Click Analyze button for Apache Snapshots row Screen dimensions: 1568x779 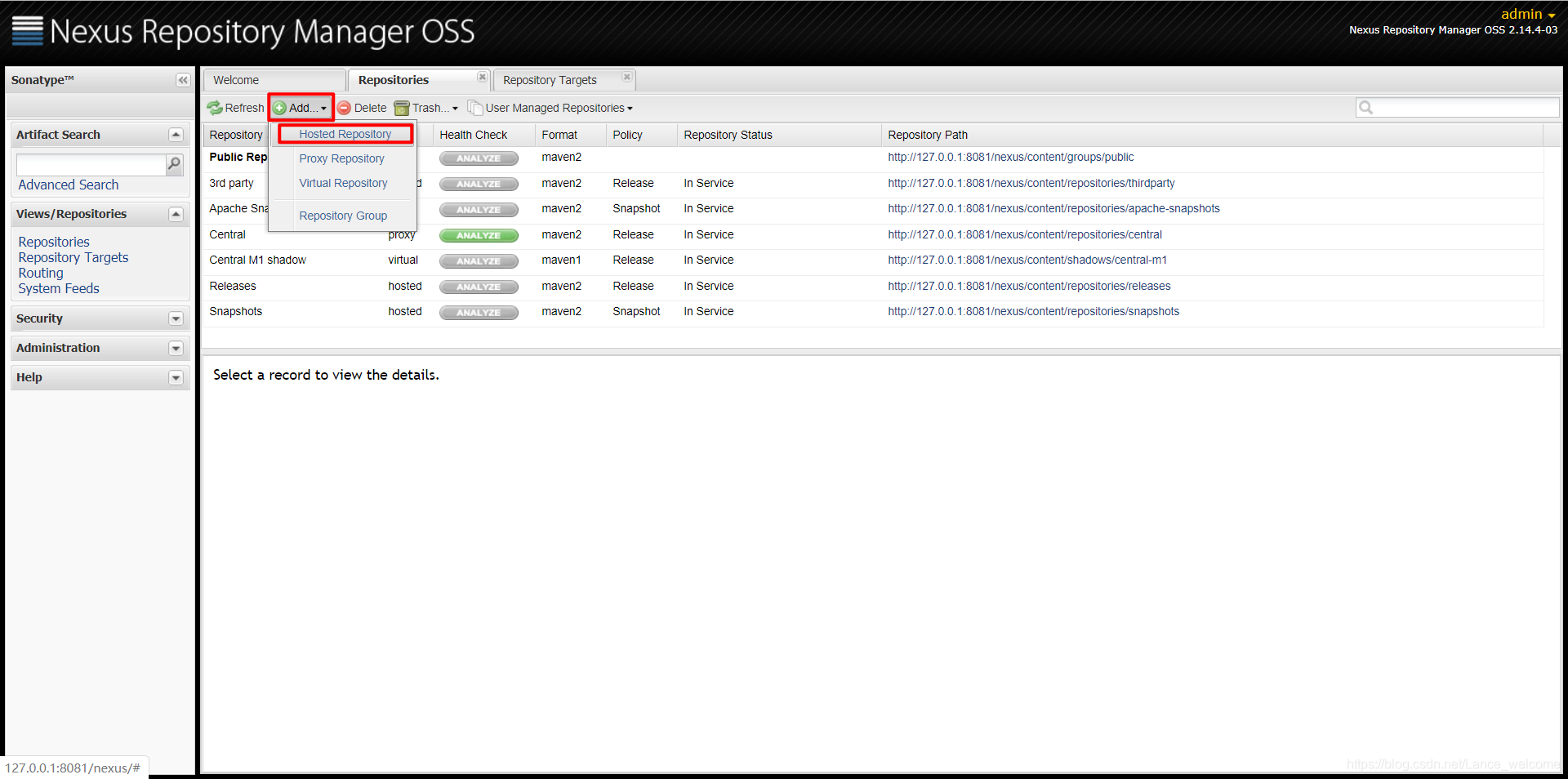(479, 210)
